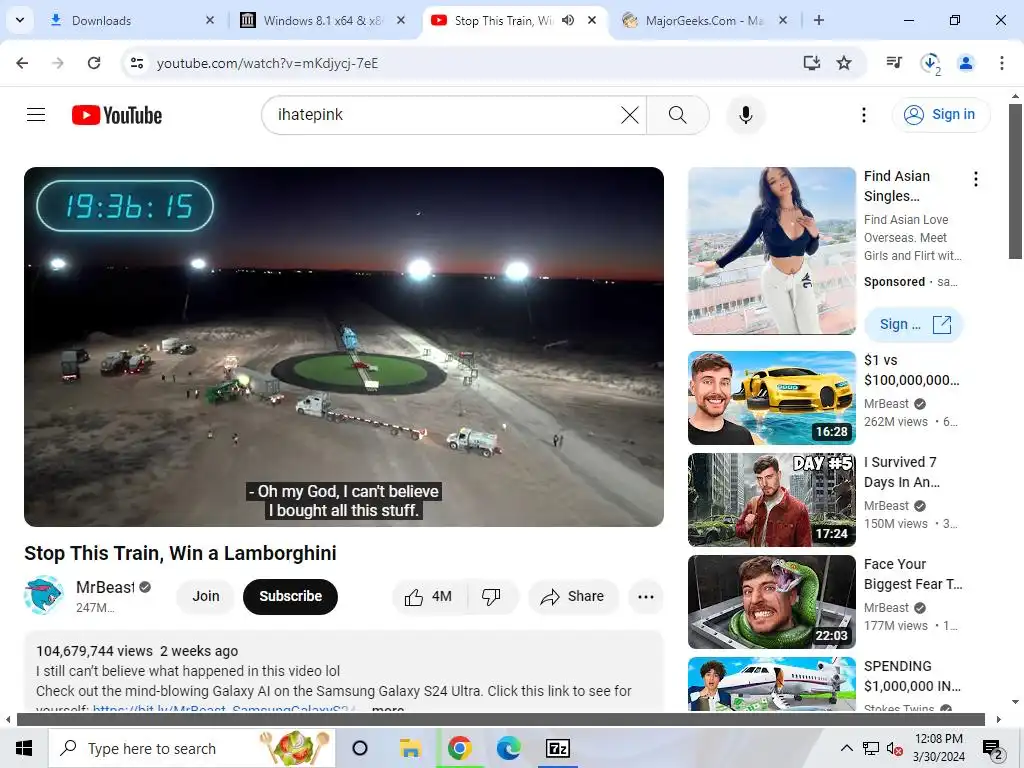Open the MrBeast channel name link

[105, 587]
